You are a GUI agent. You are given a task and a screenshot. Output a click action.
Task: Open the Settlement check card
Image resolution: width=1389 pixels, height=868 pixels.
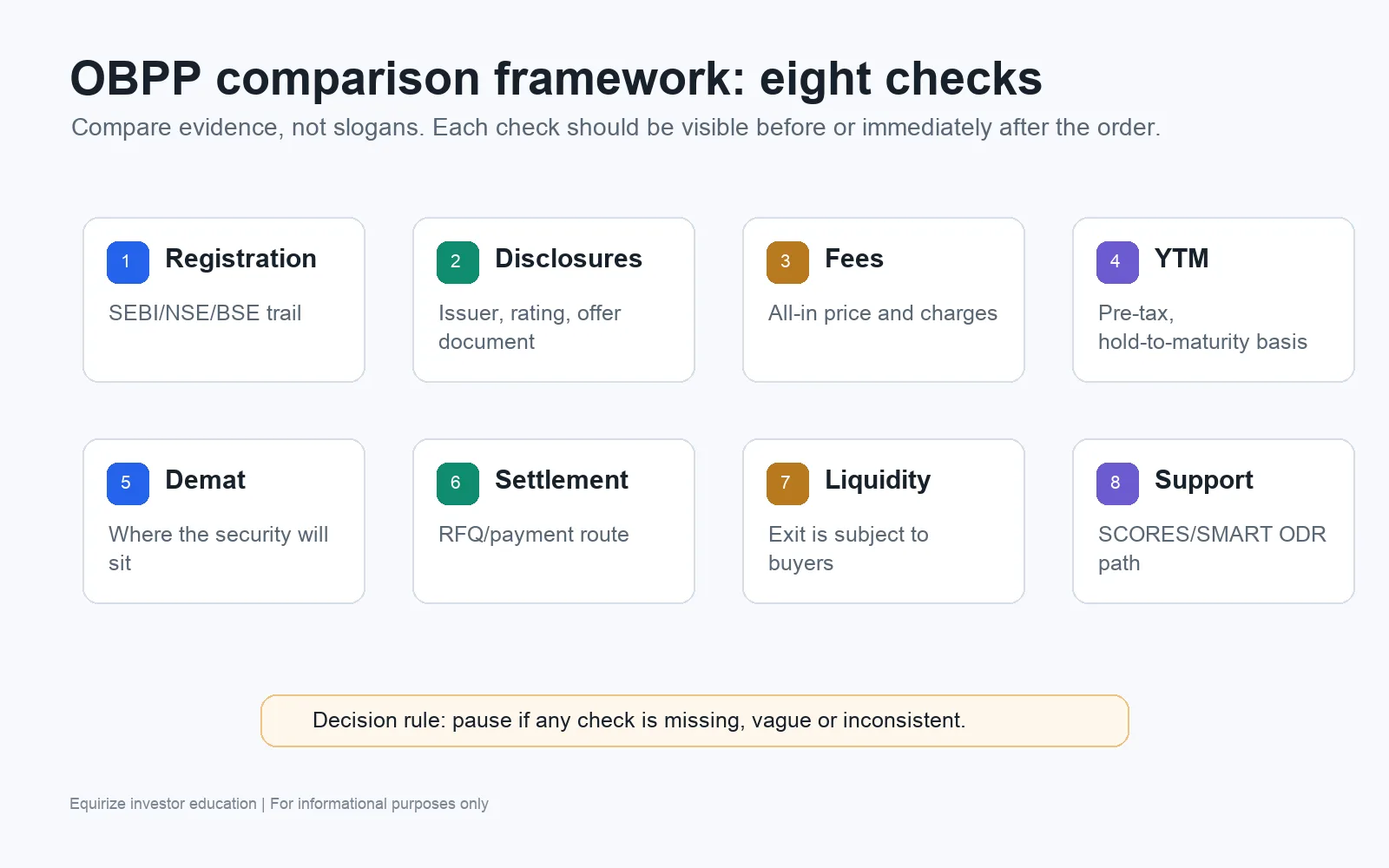[x=554, y=521]
